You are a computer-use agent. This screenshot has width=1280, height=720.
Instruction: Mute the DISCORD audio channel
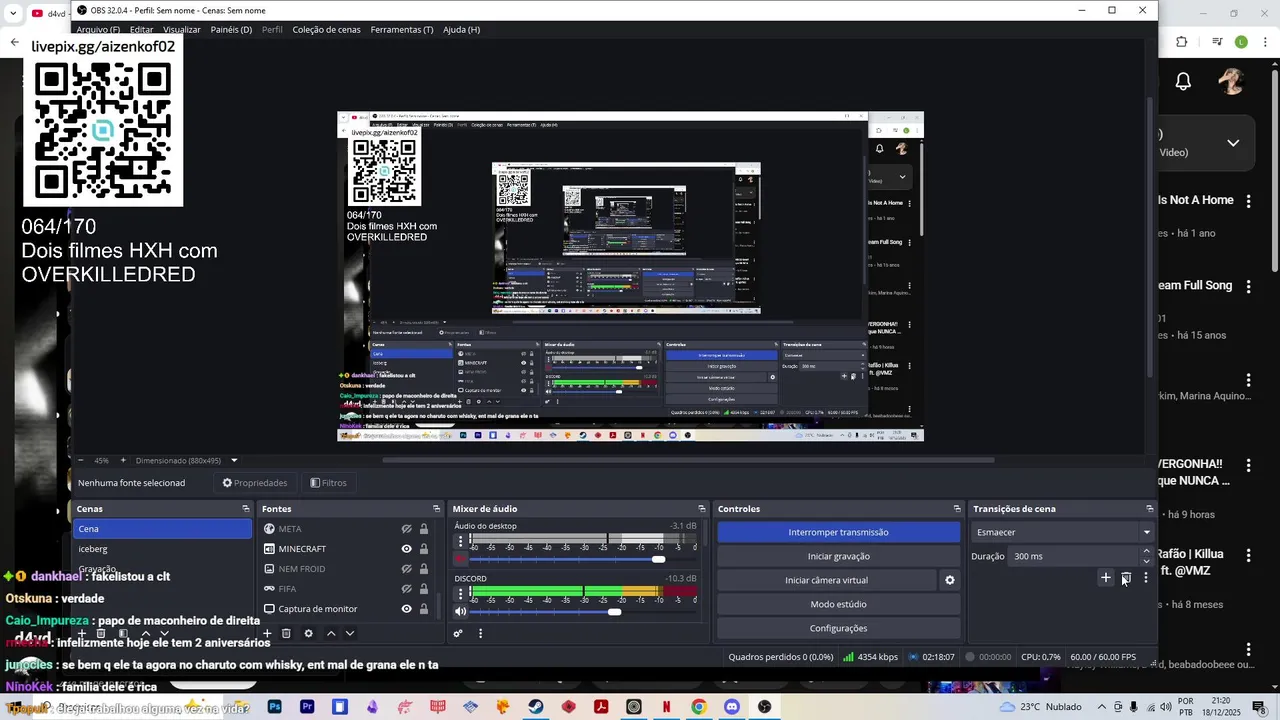point(461,611)
